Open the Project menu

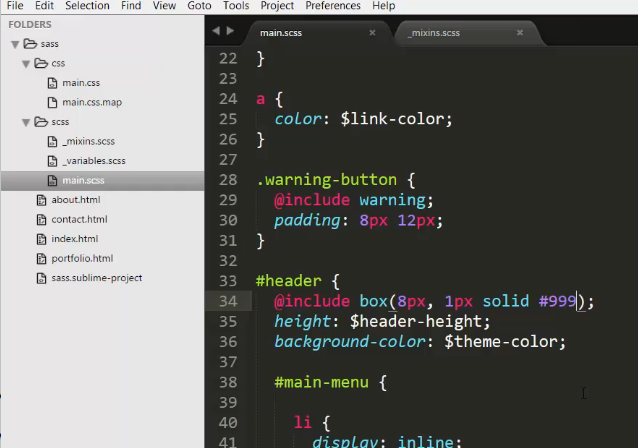[277, 6]
